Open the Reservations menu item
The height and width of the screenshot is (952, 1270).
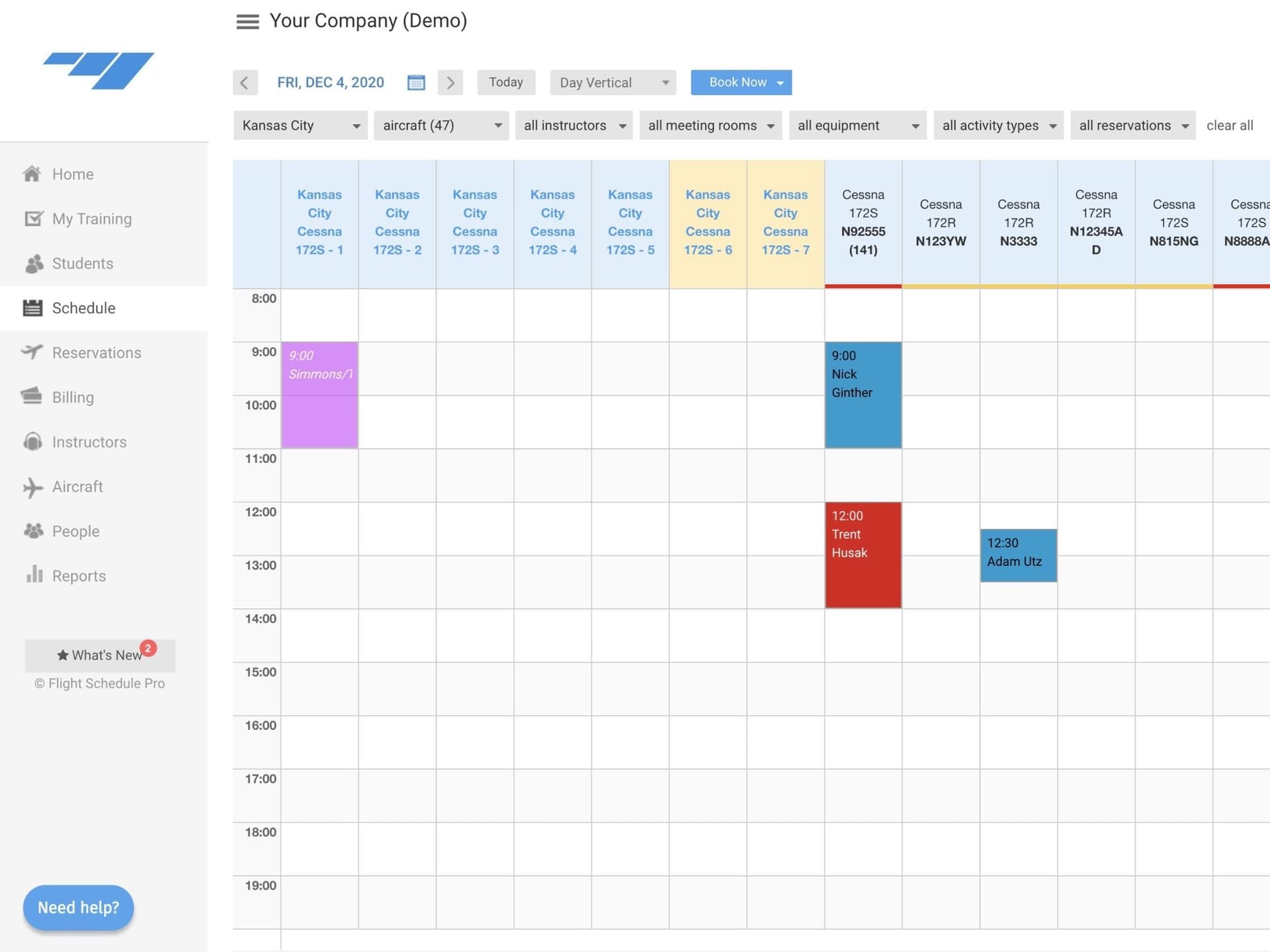(x=97, y=353)
